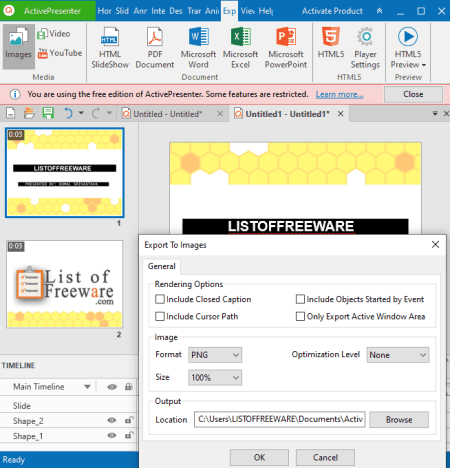
Task: Open the image Format dropdown
Action: pos(215,355)
